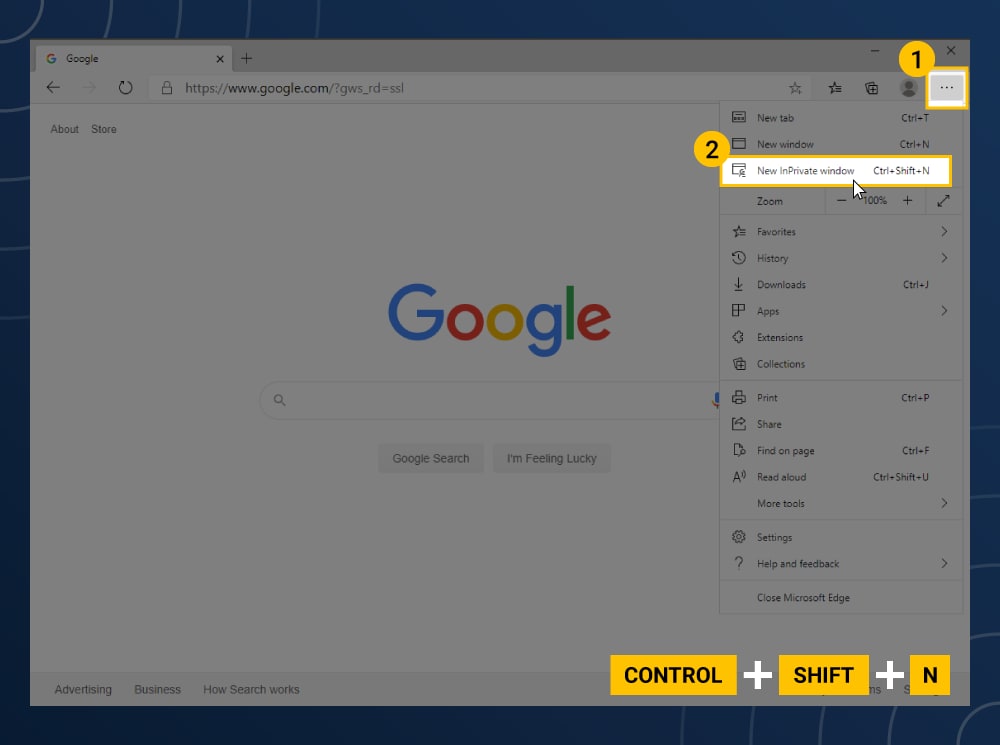Select Read aloud menu item

(x=841, y=477)
